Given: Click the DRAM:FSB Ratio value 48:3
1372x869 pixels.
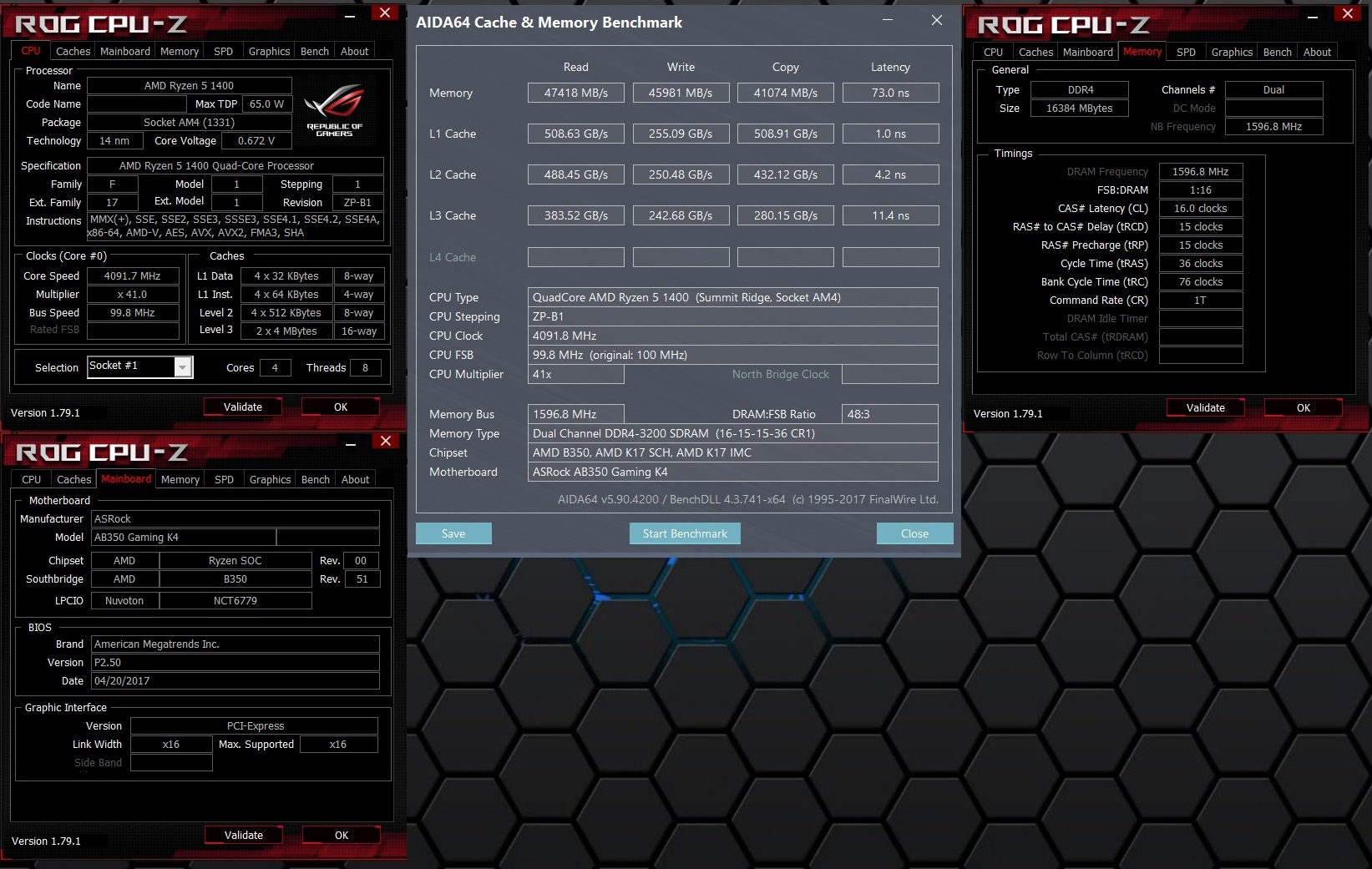Looking at the screenshot, I should pos(890,414).
